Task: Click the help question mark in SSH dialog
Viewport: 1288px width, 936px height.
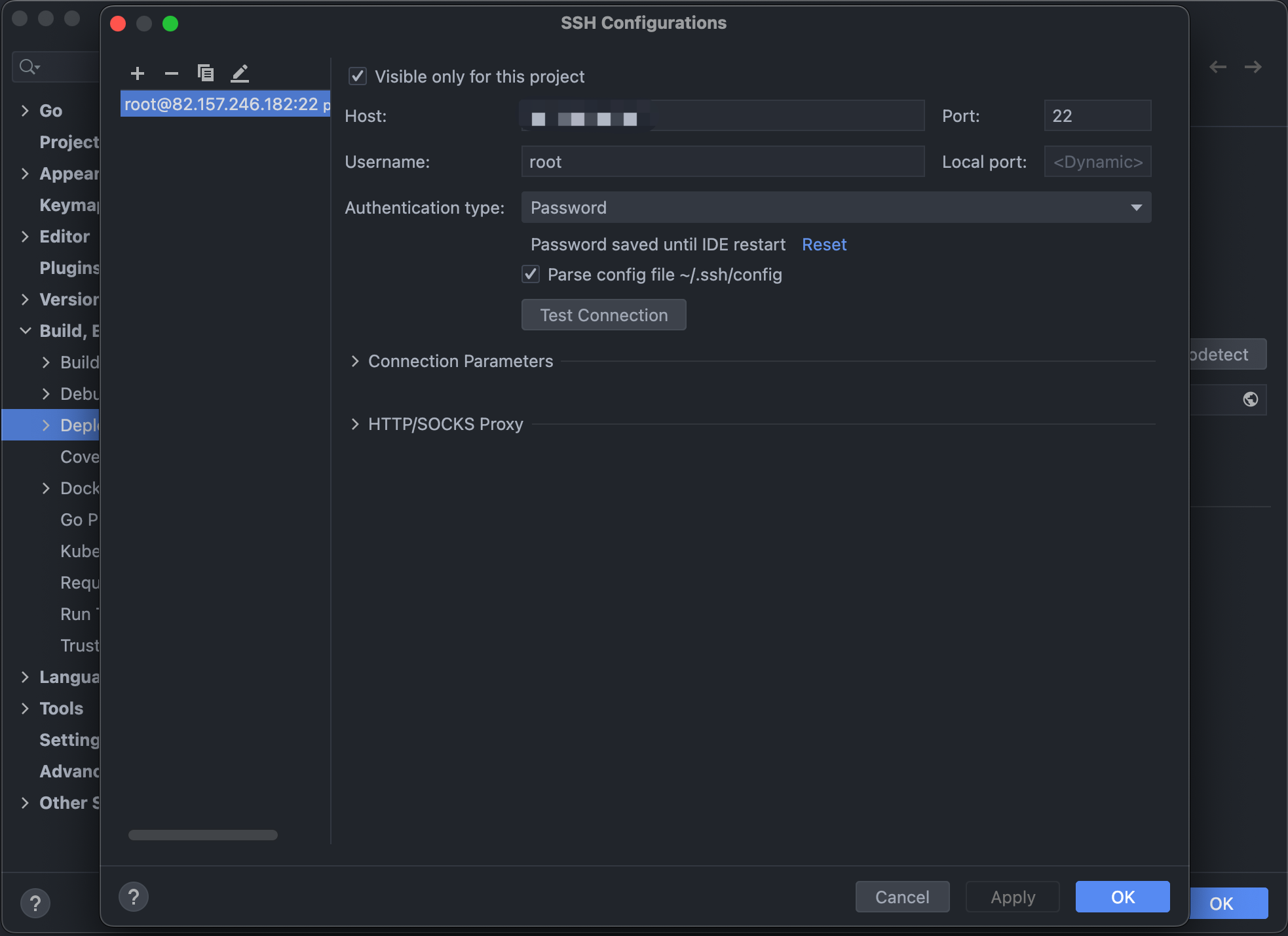Action: (134, 897)
